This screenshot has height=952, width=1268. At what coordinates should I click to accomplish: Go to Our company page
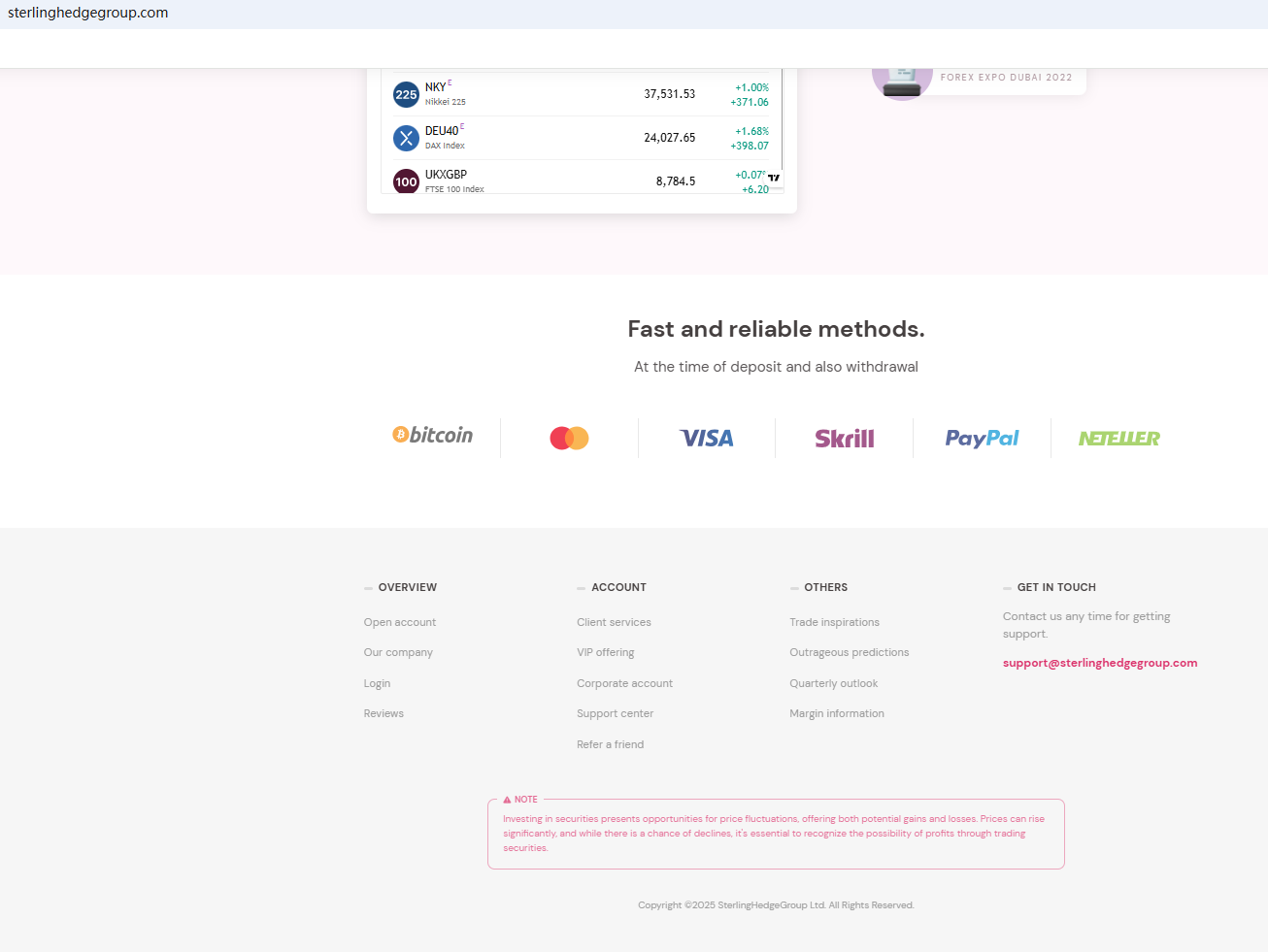click(x=398, y=652)
